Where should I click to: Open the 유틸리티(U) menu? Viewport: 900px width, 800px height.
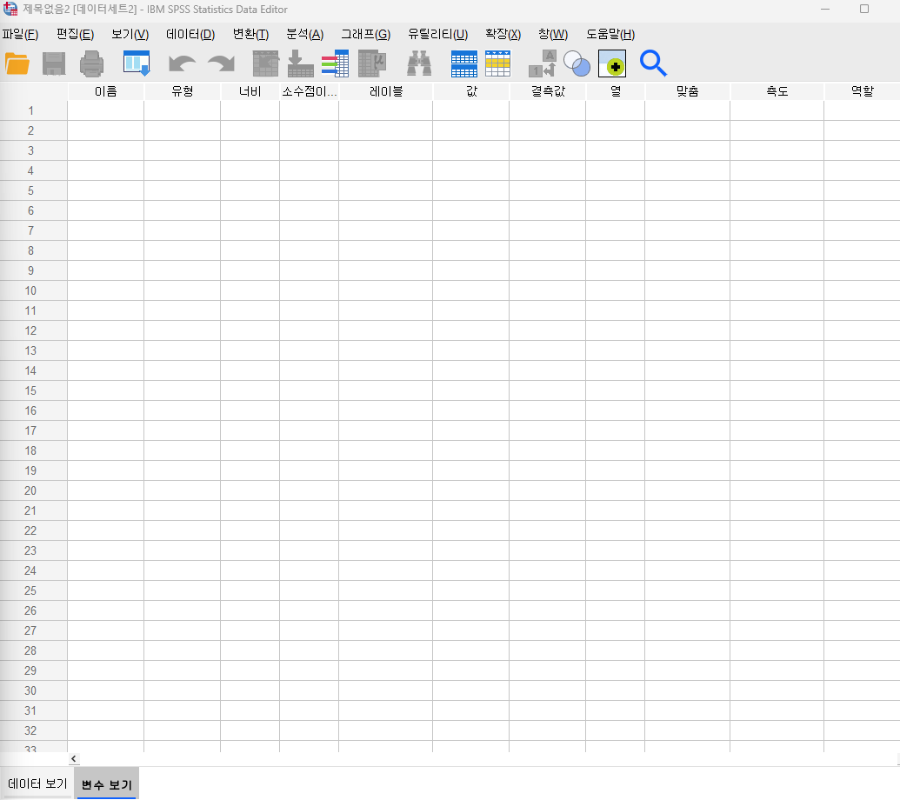coord(438,34)
